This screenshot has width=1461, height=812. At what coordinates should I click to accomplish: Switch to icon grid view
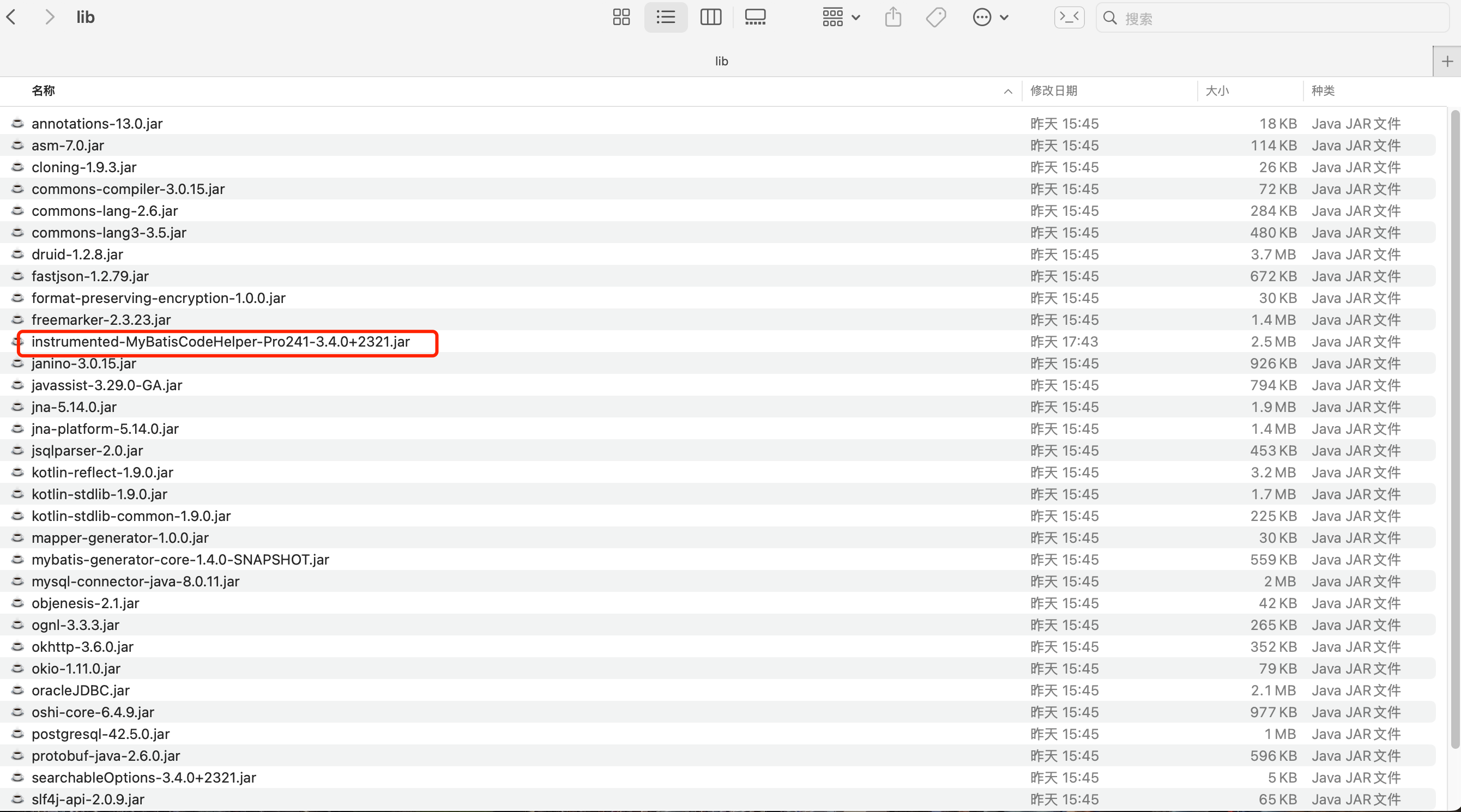tap(621, 17)
